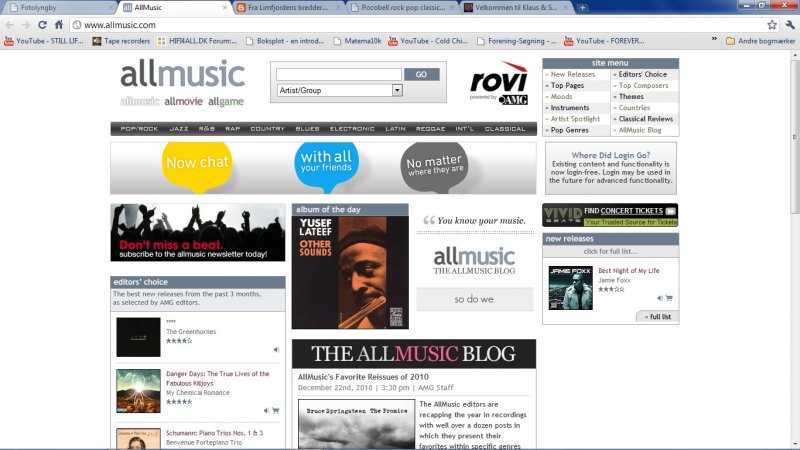
Task: Open YouTube - FOREVER bookmark
Action: pyautogui.click(x=604, y=41)
